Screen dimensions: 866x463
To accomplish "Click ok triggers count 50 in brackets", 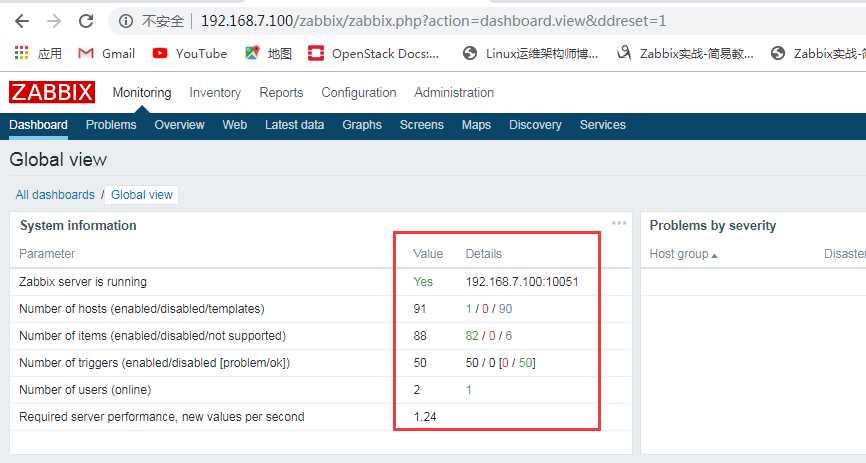I will pos(525,363).
